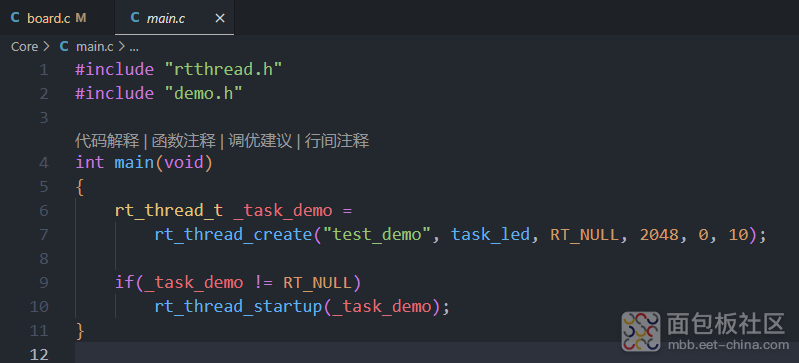Click line number 1 in the gutter
Image resolution: width=799 pixels, height=363 pixels.
[x=44, y=70]
